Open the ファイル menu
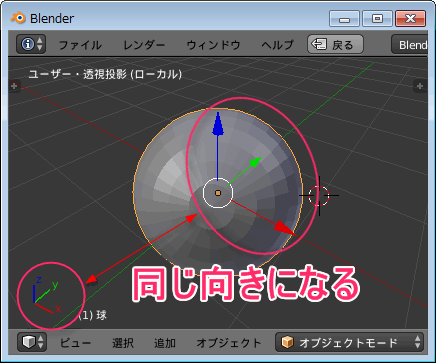 coord(80,45)
